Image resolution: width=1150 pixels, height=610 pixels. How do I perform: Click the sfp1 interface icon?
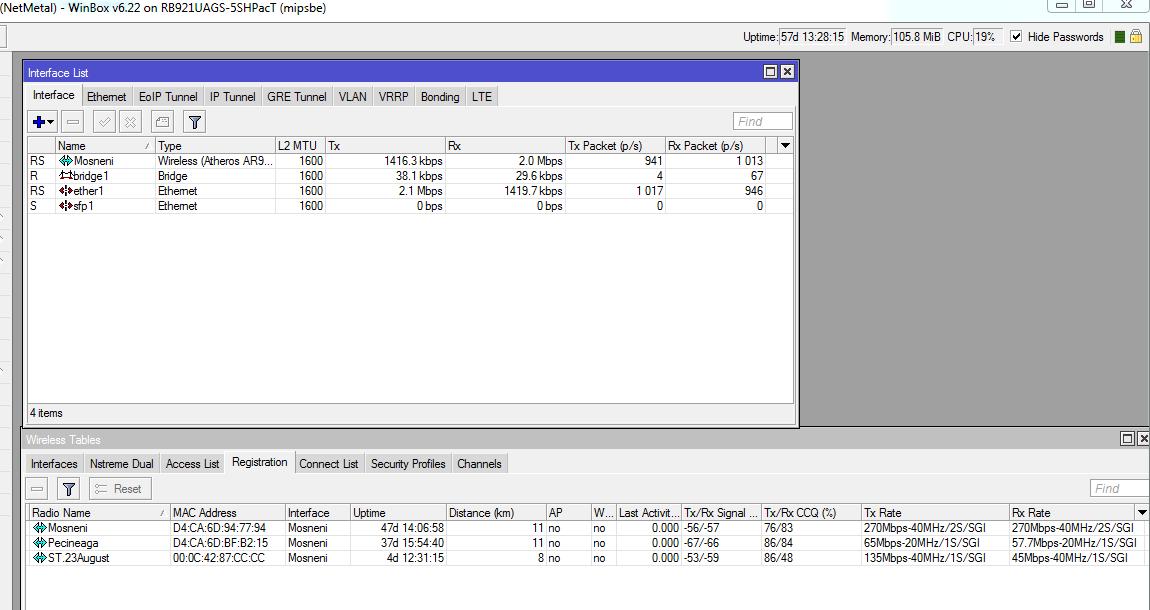(x=65, y=206)
